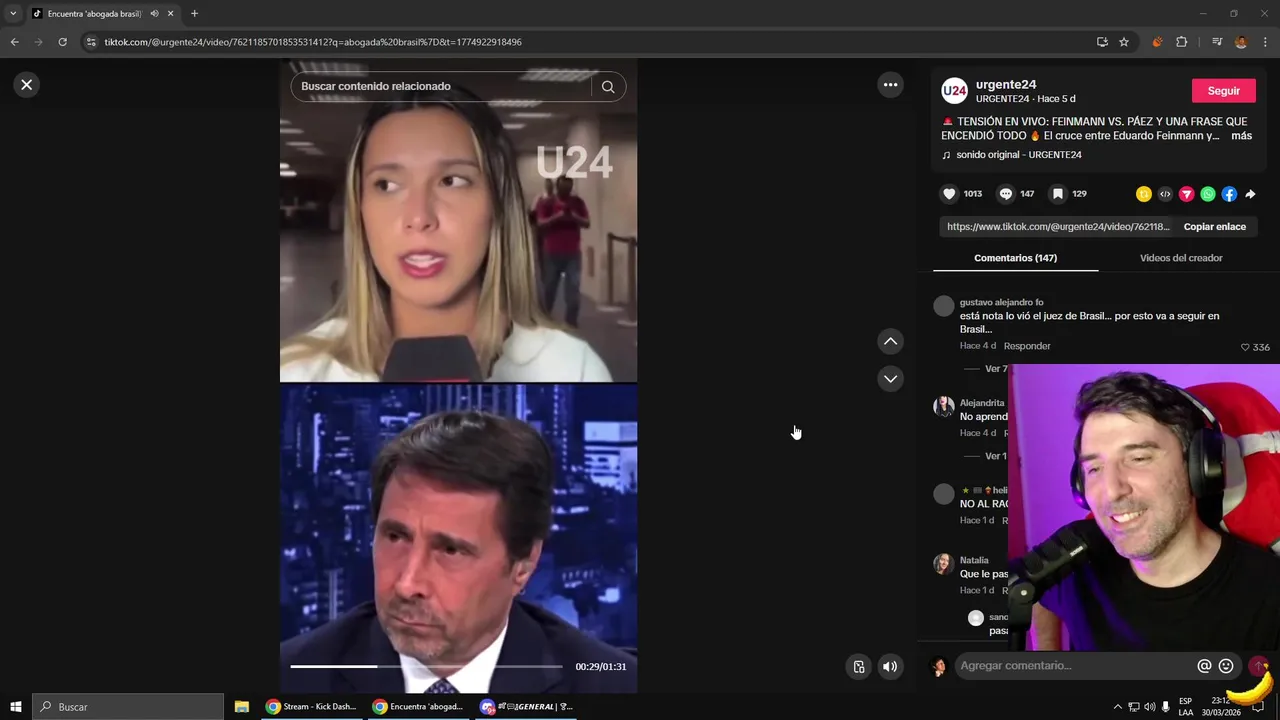Click the magnifier icon in related search
The height and width of the screenshot is (720, 1280).
pyautogui.click(x=608, y=86)
